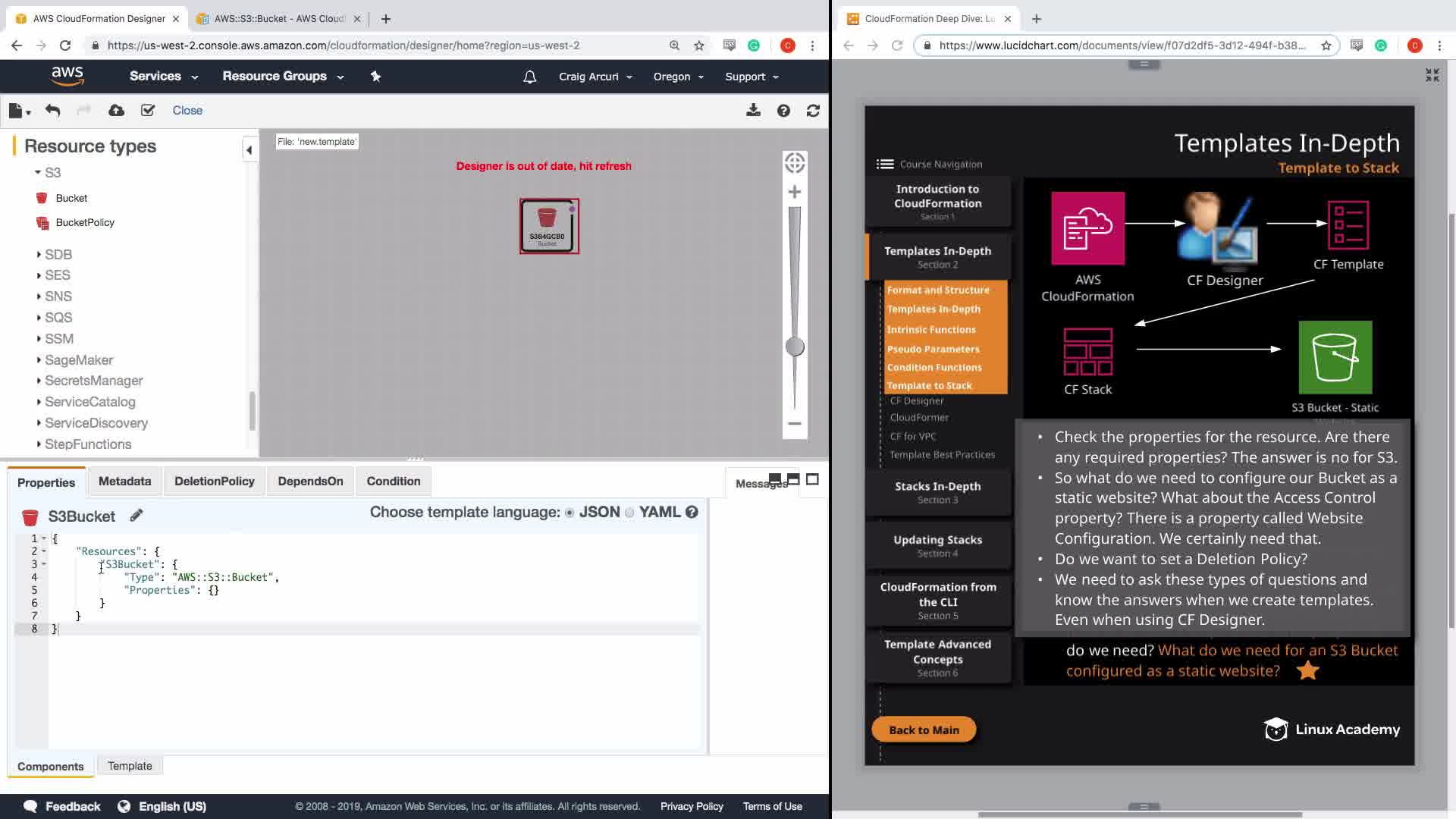Switch to the Template view tab
The width and height of the screenshot is (1456, 819).
[x=130, y=766]
